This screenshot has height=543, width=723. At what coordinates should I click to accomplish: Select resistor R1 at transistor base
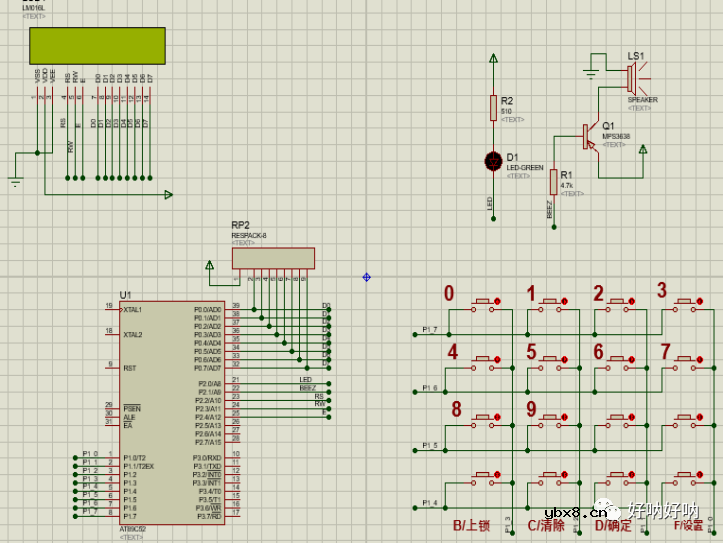pos(553,181)
